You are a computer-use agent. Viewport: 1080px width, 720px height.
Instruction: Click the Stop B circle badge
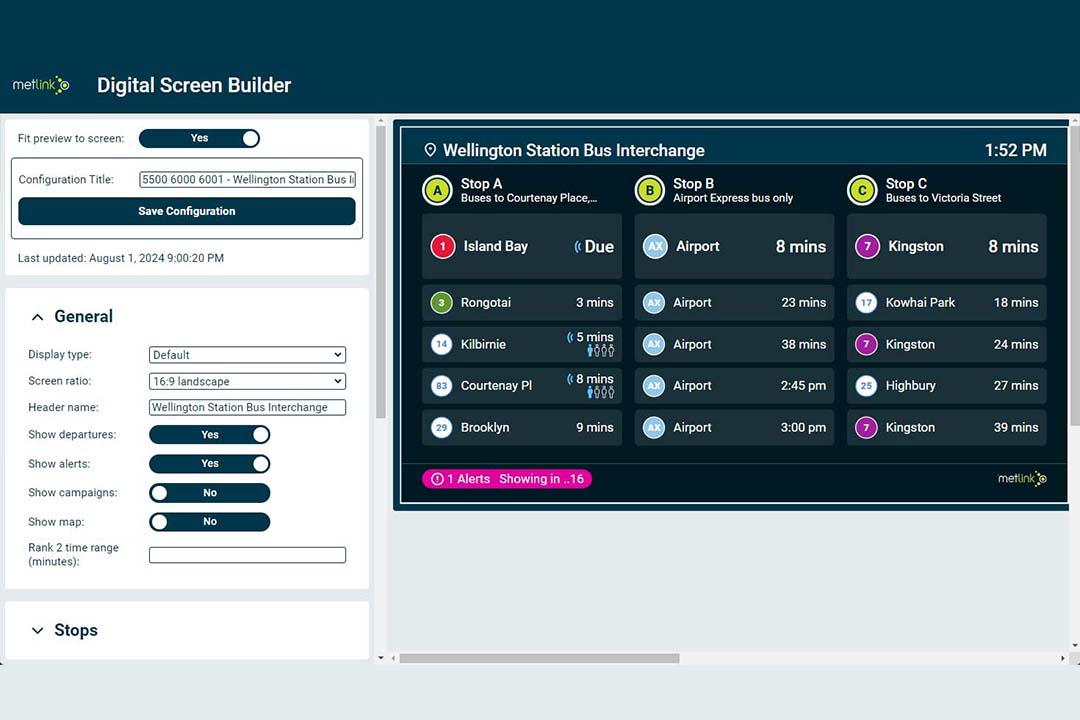[x=650, y=190]
